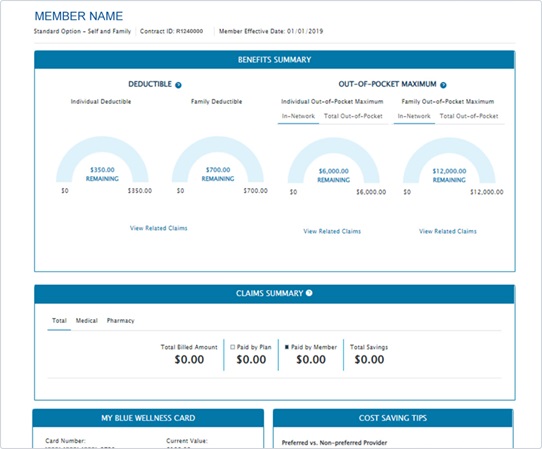Select Individual In-Network tab
The height and width of the screenshot is (449, 542).
point(298,116)
